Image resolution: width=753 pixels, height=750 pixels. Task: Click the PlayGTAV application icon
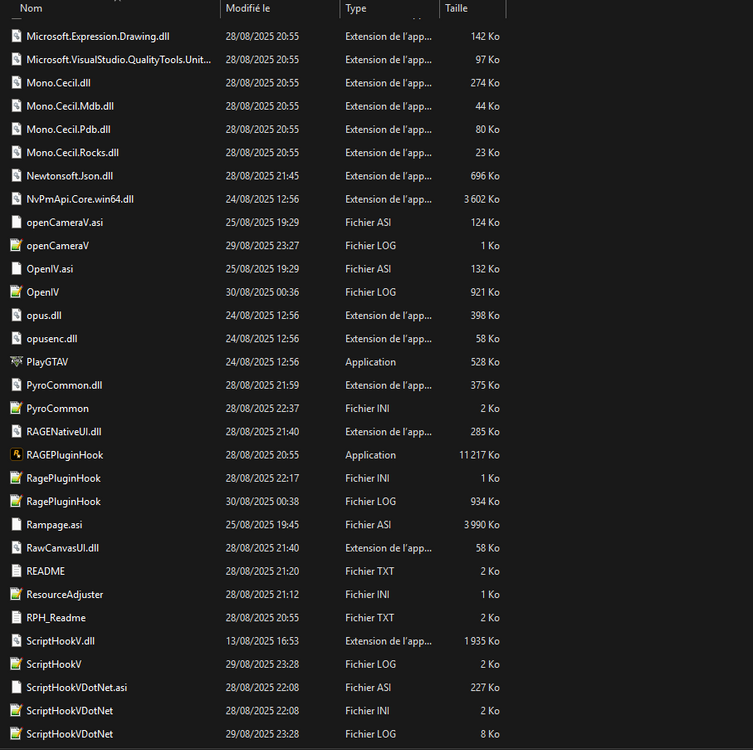tap(16, 362)
